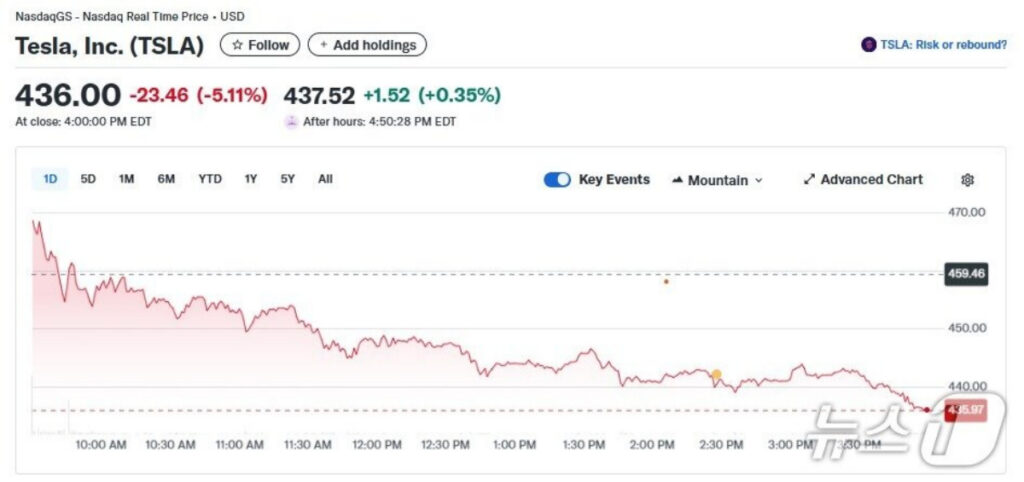Switch chart to YTD range
Viewport: 1024px width, 482px height.
point(209,179)
